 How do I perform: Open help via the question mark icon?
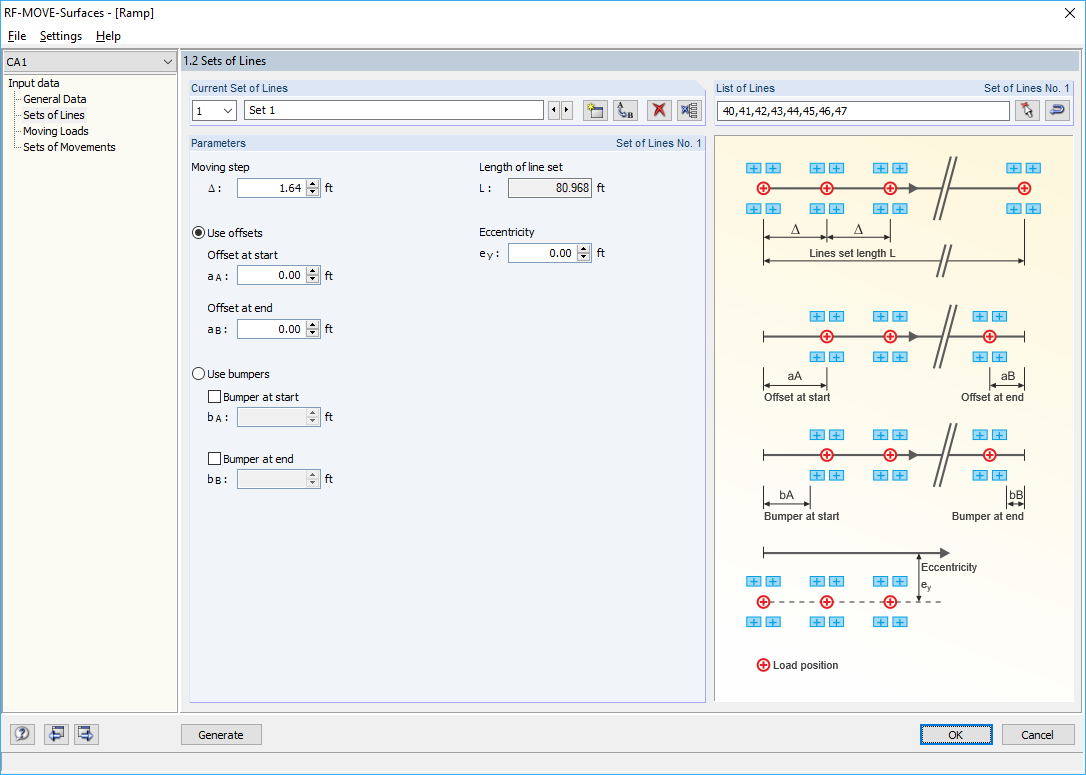21,734
